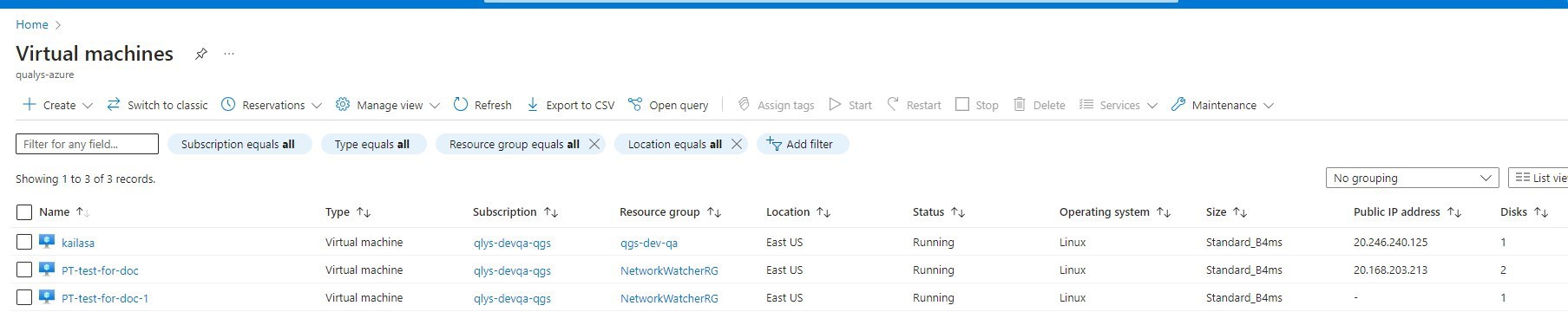This screenshot has height=312, width=1568.
Task: Sort by Status column arrows
Action: pos(958,212)
